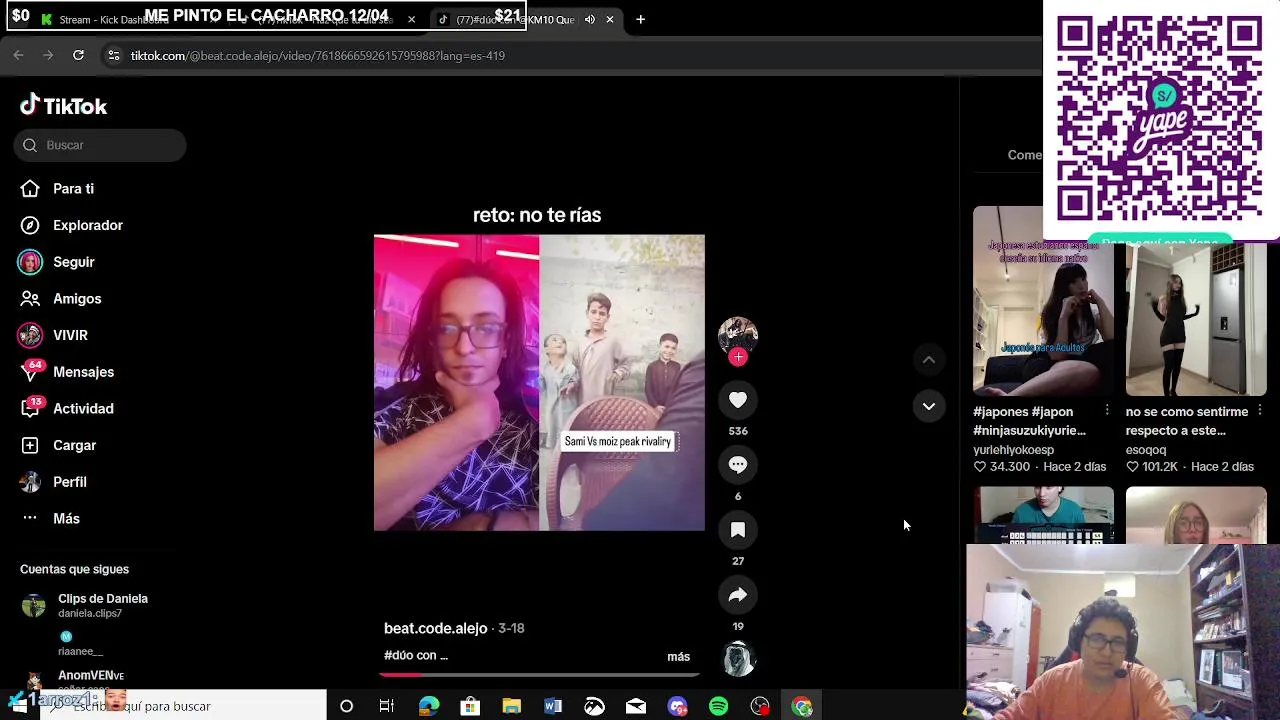Click the Buscar search field
Viewport: 1280px width, 720px height.
[100, 145]
